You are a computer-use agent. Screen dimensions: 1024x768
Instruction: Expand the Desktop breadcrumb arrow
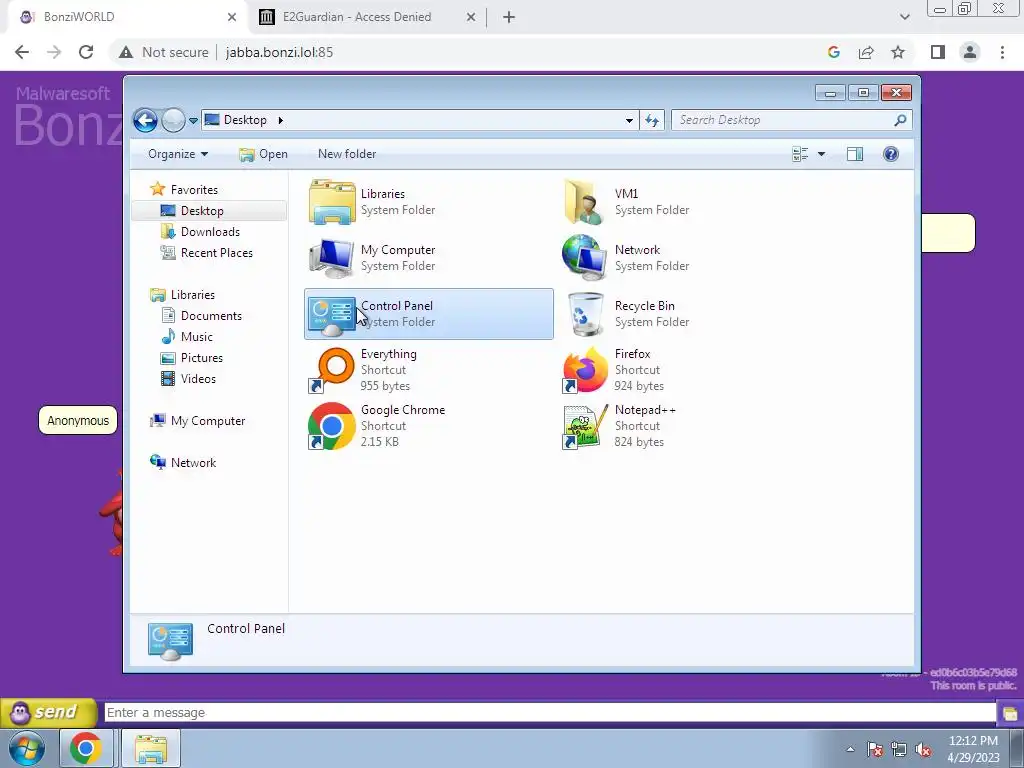pos(281,120)
